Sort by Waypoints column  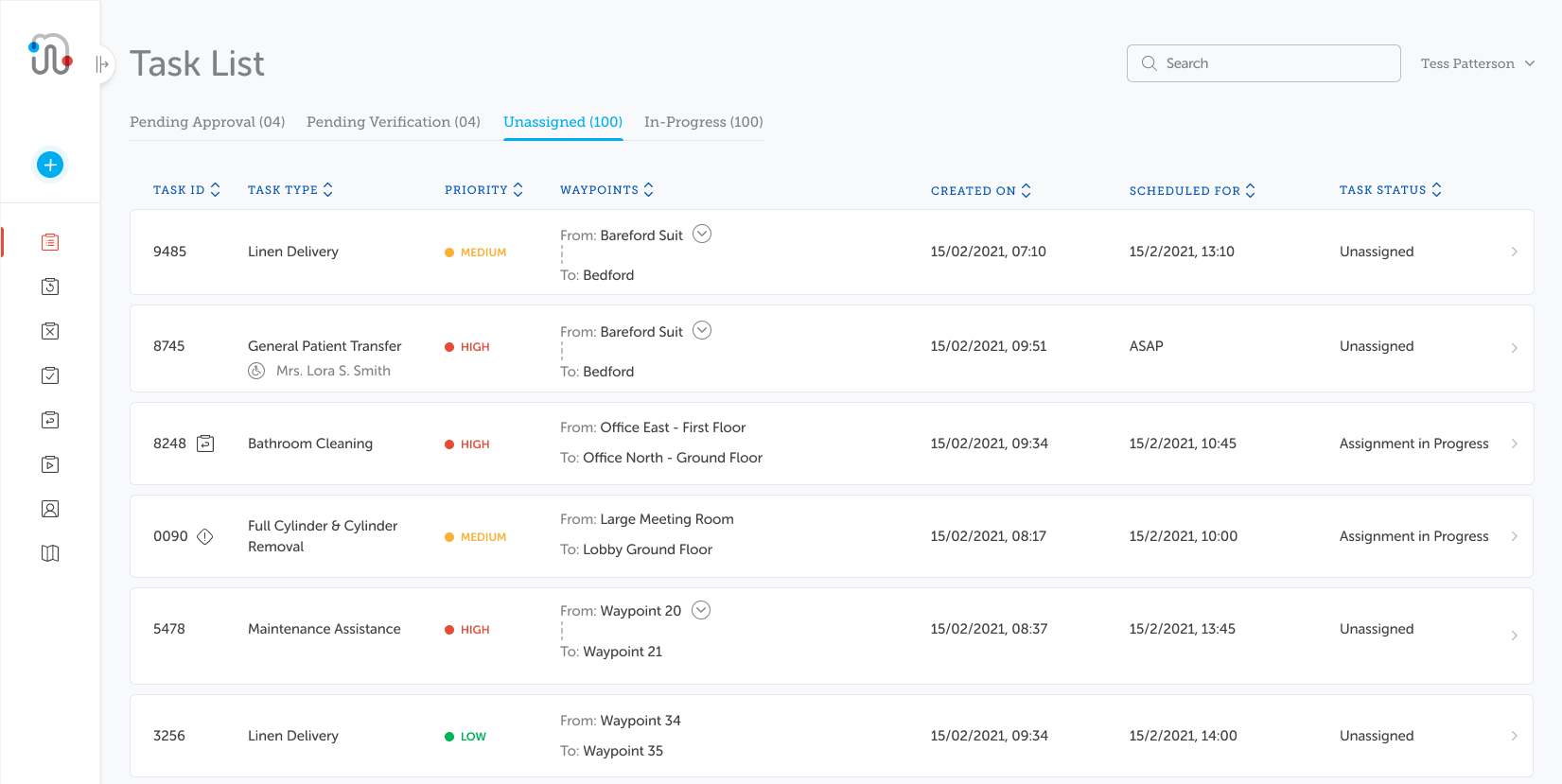tap(606, 190)
